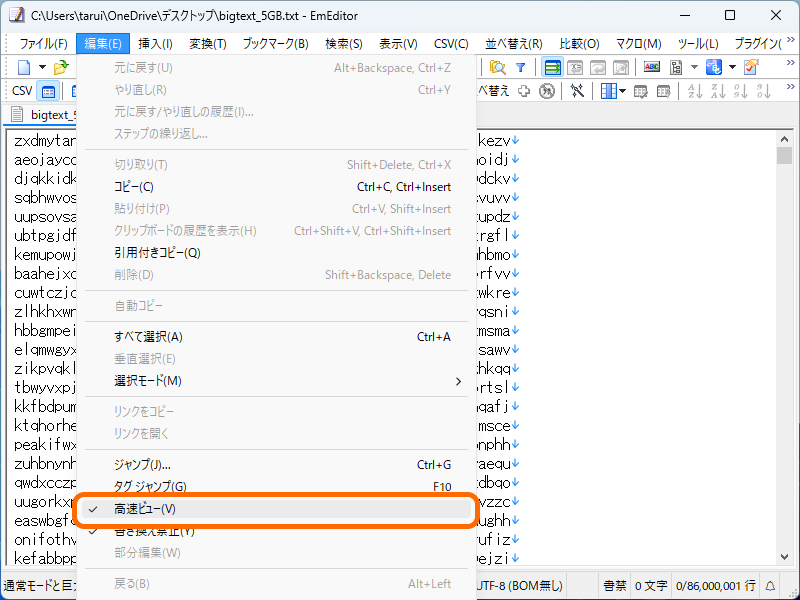Click the scrollbar up arrow
The width and height of the screenshot is (800, 600).
pyautogui.click(x=784, y=139)
